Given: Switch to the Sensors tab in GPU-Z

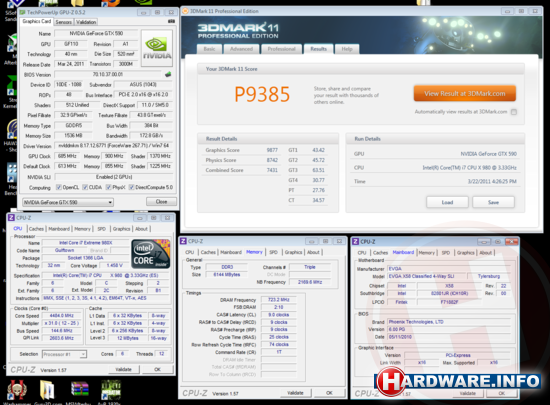Looking at the screenshot, I should [63, 22].
